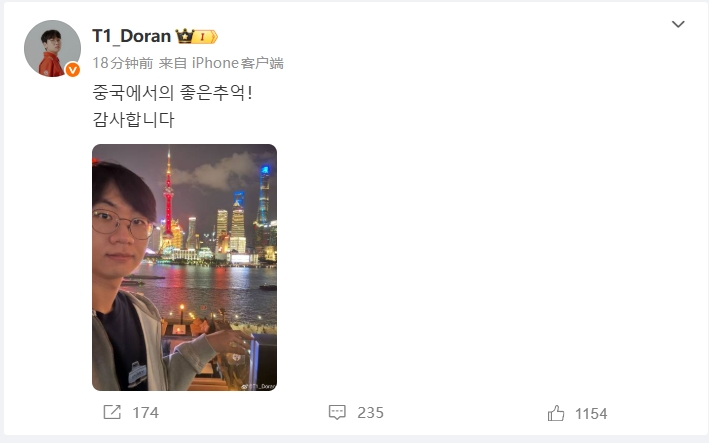Click the crown membership icon
Image resolution: width=709 pixels, height=443 pixels.
(184, 36)
